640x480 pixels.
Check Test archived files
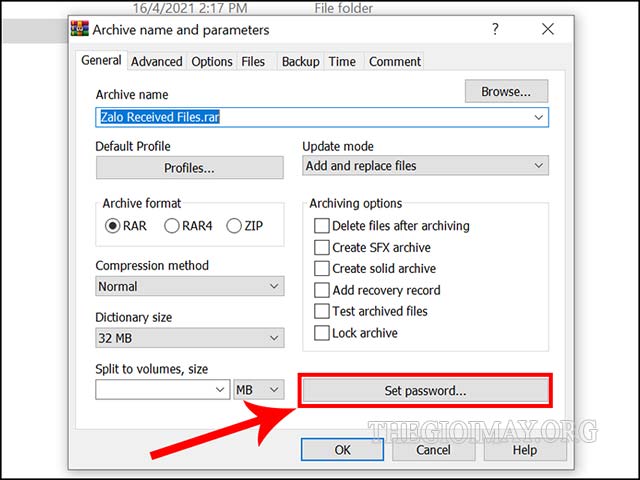point(322,311)
